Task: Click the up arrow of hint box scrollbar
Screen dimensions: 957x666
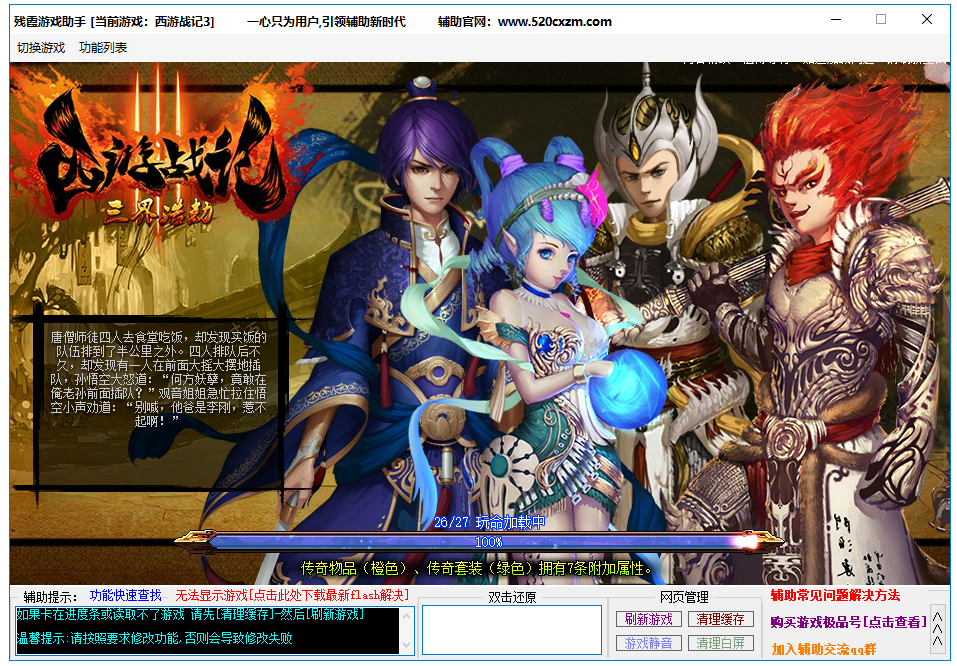Action: point(407,615)
